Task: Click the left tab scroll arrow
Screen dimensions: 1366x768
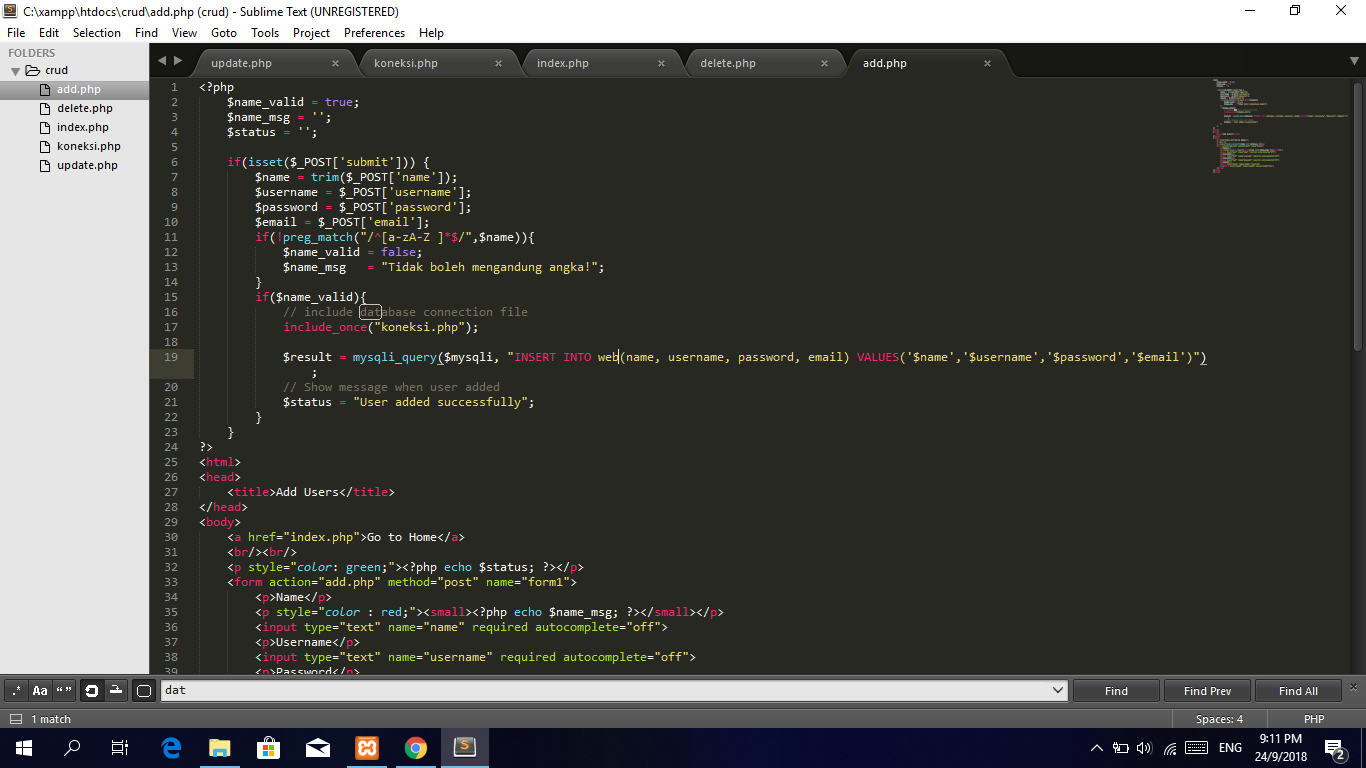Action: [162, 61]
